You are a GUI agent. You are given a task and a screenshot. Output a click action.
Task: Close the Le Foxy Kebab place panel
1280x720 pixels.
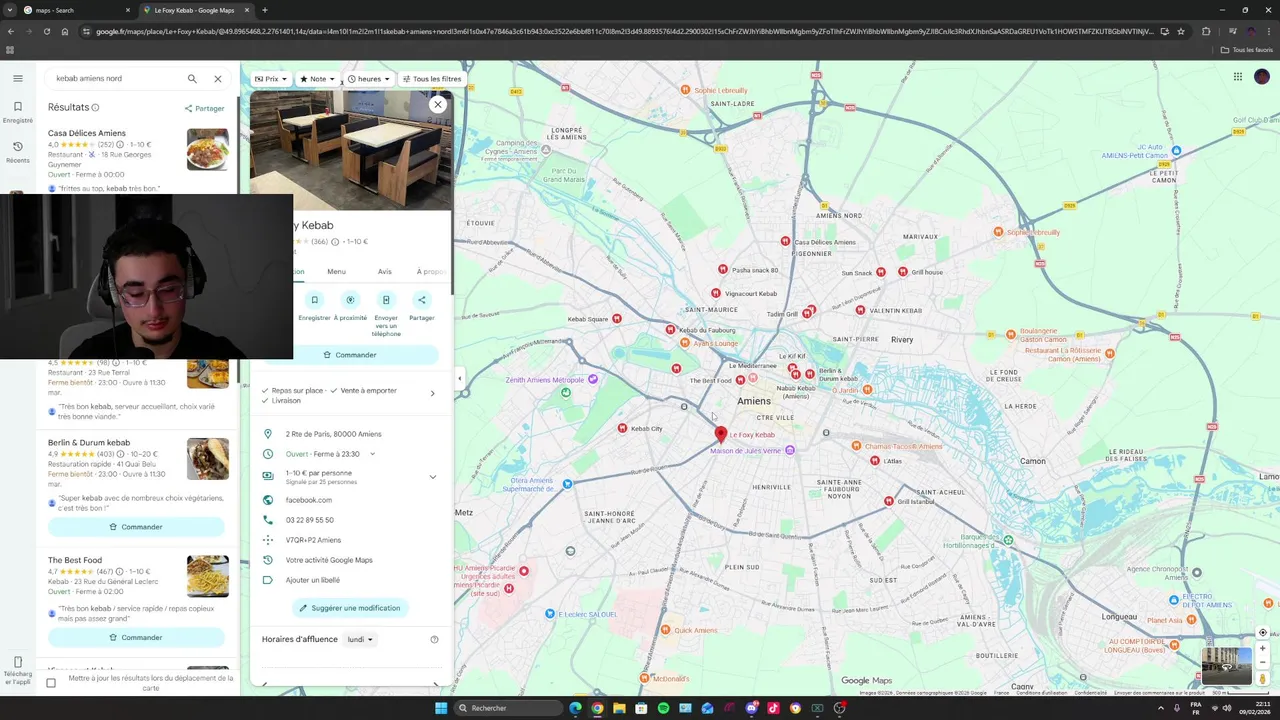[437, 104]
